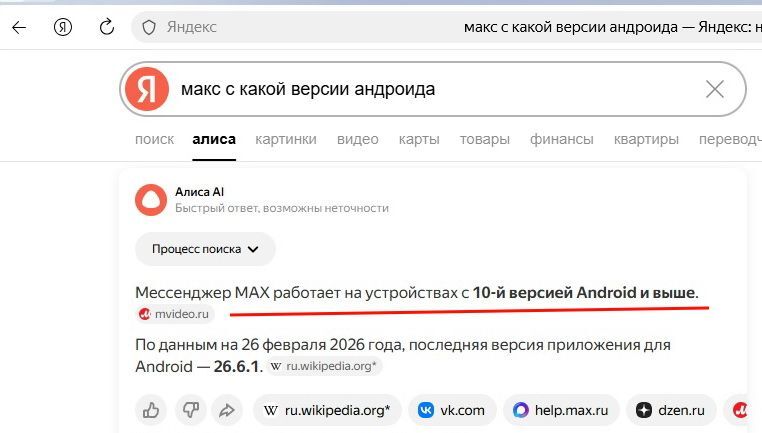This screenshot has height=433, width=762.
Task: Select the алиса tab
Action: (x=214, y=139)
